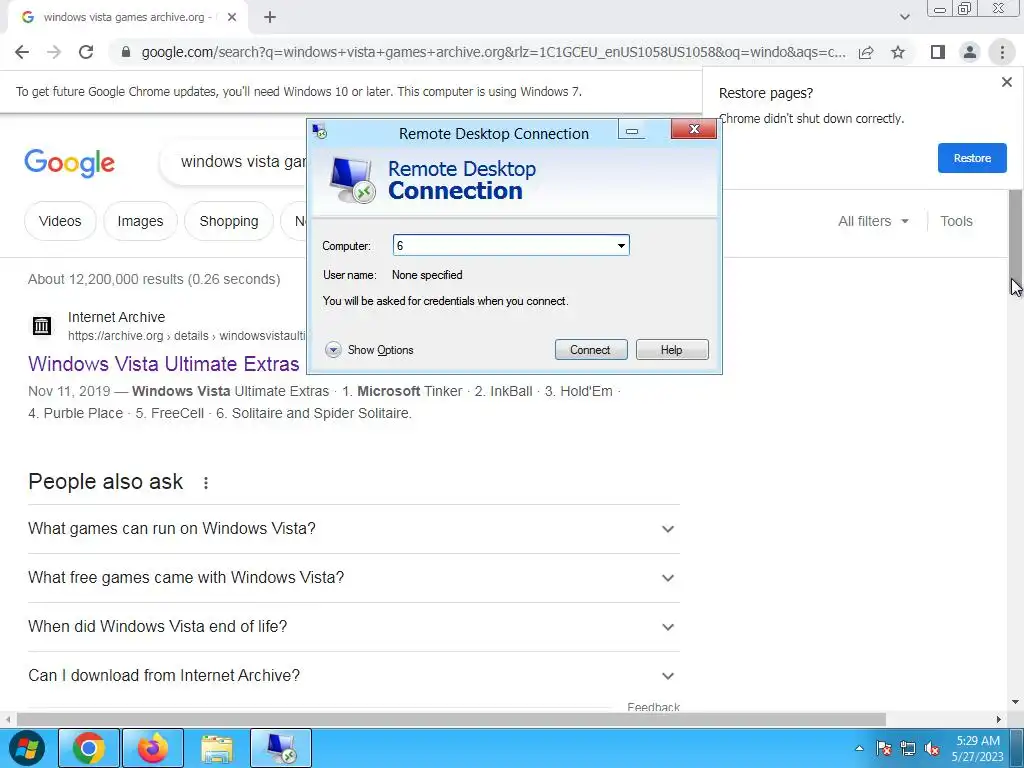Open Chrome three-dot menu

1002,52
